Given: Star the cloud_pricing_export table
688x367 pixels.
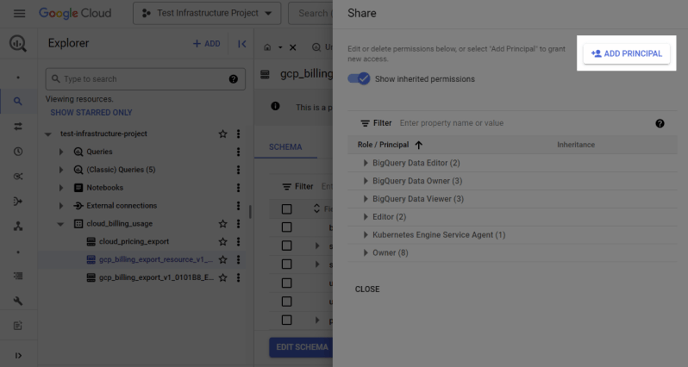Looking at the screenshot, I should coord(223,241).
